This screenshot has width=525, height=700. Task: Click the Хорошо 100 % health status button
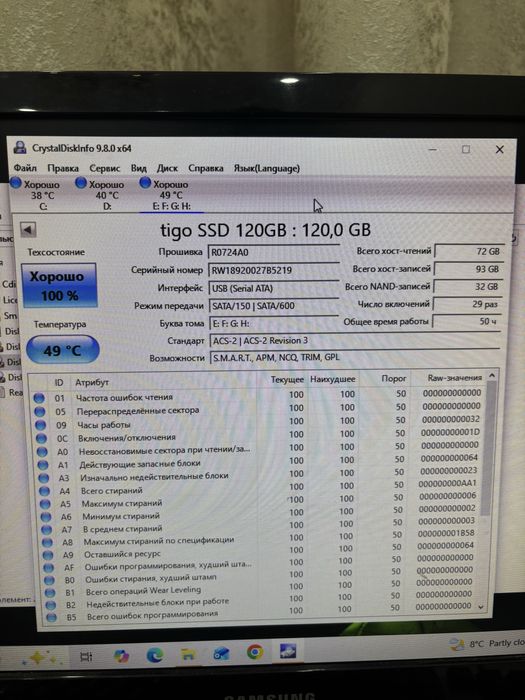[59, 286]
